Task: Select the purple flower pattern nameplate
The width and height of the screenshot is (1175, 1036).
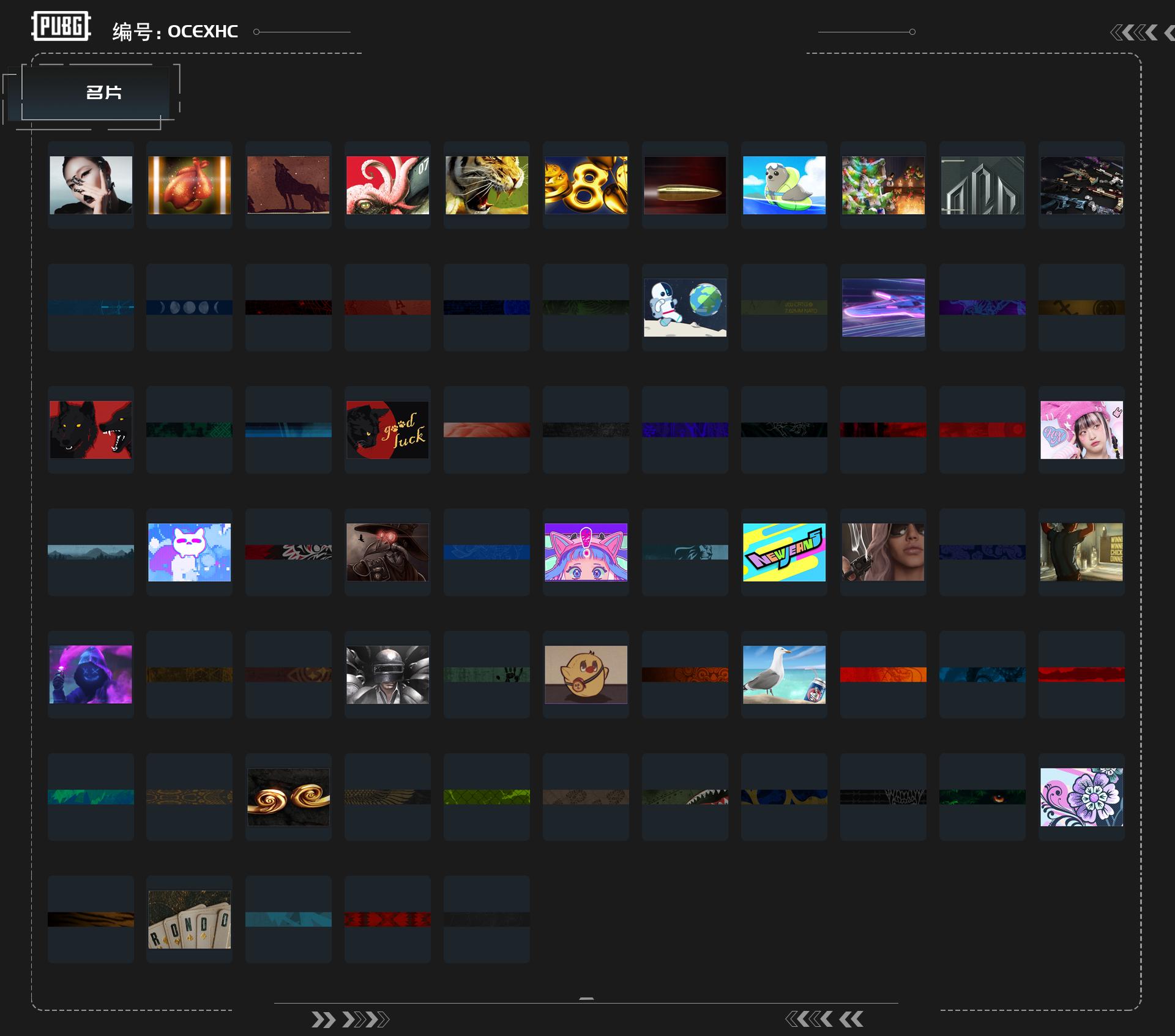Action: pyautogui.click(x=1081, y=797)
